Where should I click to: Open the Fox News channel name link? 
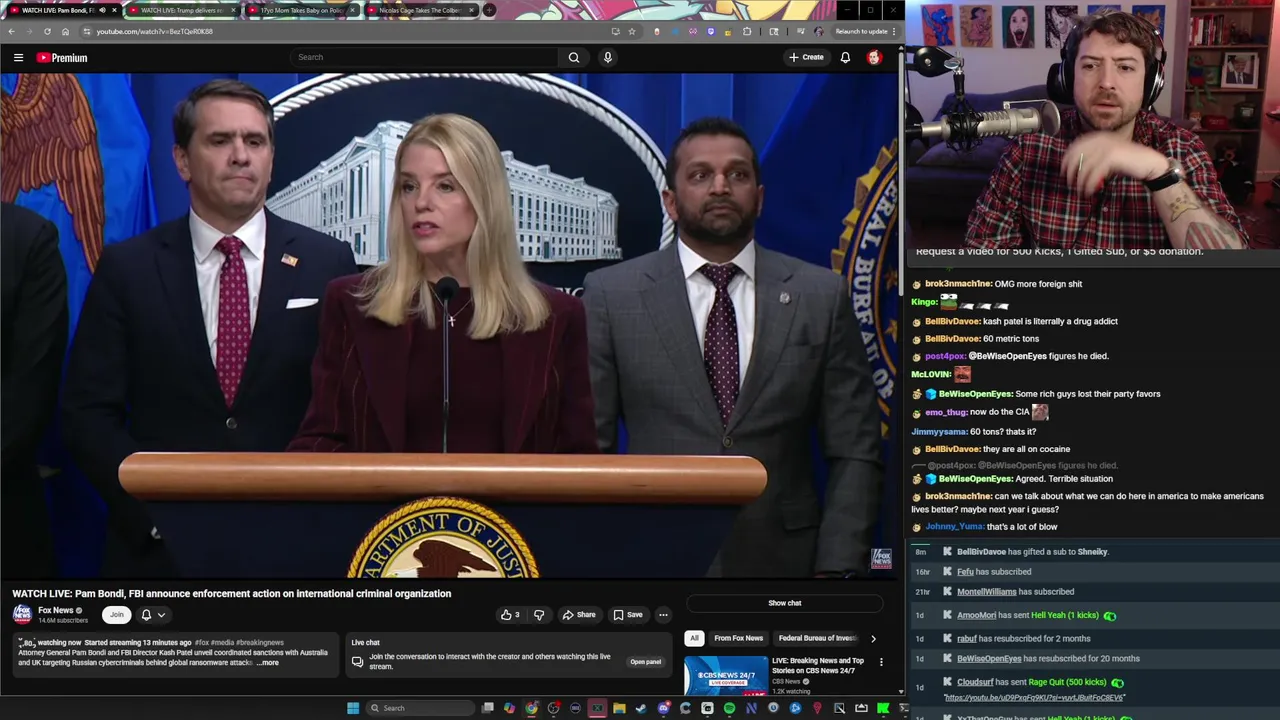(x=55, y=610)
